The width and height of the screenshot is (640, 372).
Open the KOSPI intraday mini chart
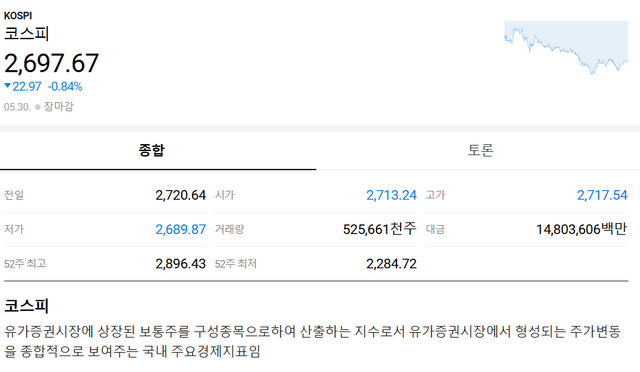pos(566,47)
